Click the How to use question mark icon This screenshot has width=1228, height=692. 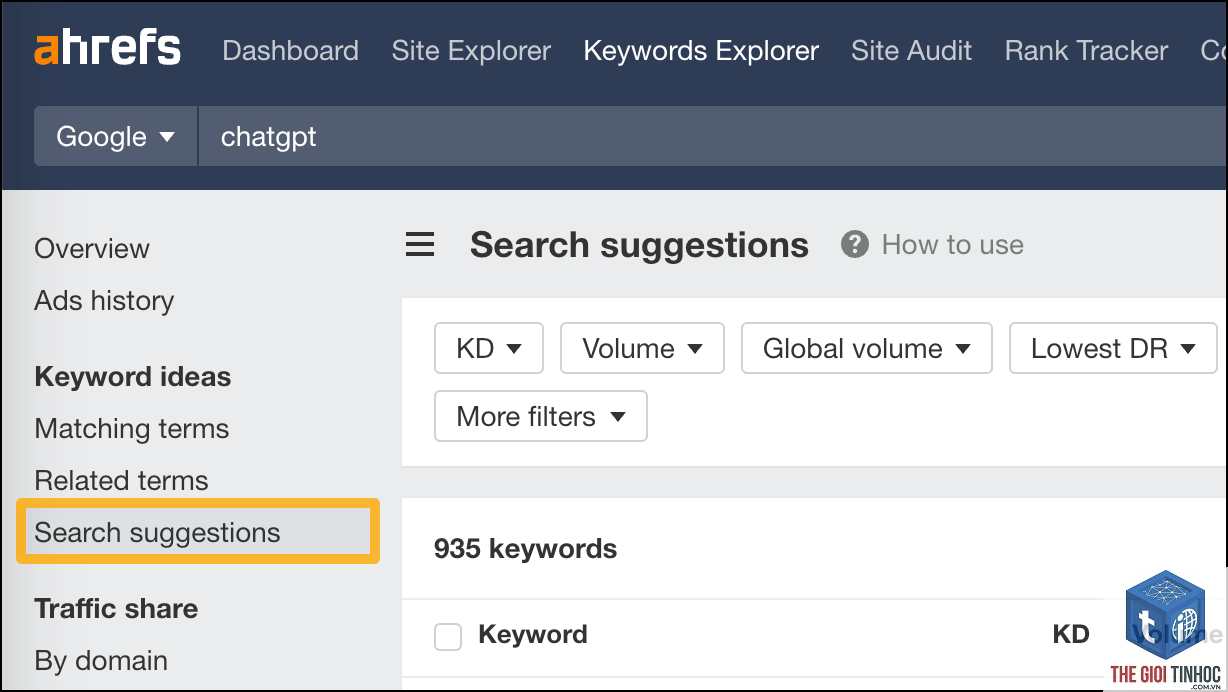(x=855, y=245)
